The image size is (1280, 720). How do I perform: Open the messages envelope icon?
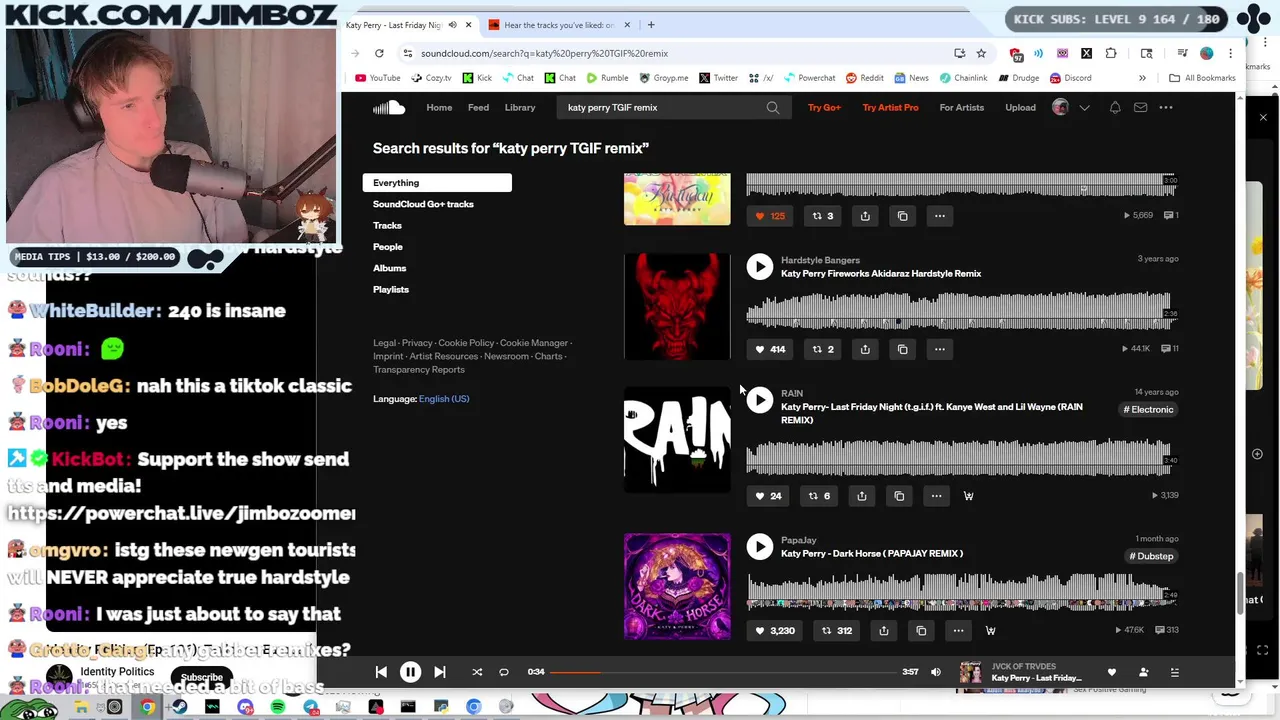pyautogui.click(x=1140, y=107)
